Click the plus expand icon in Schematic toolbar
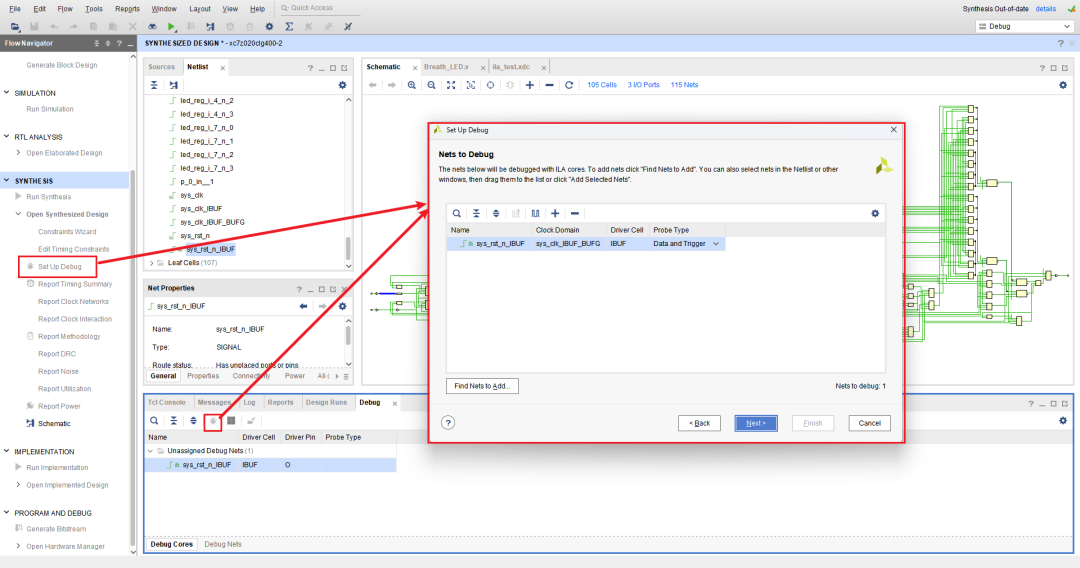 [x=530, y=85]
